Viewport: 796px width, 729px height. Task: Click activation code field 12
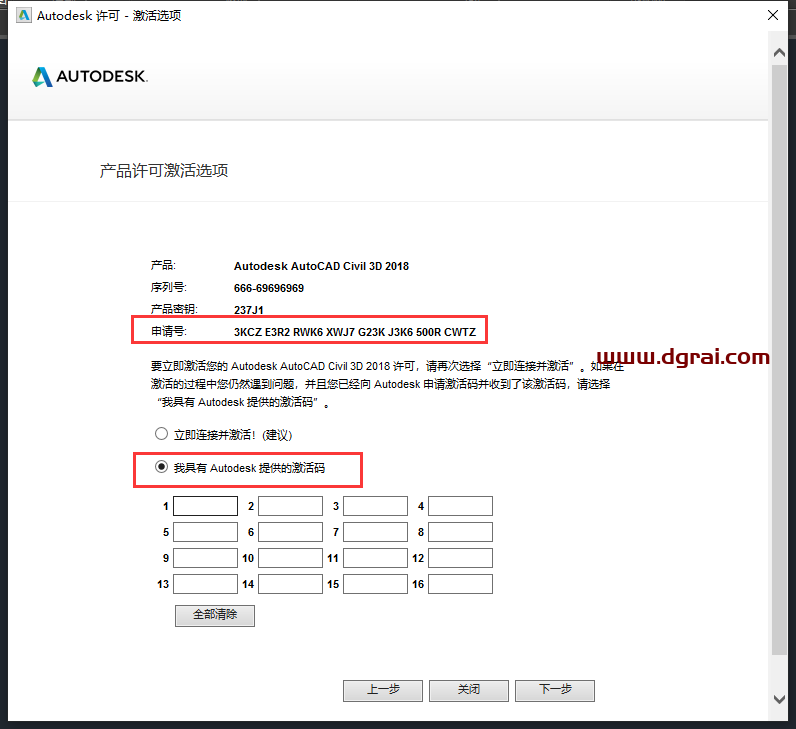(460, 558)
